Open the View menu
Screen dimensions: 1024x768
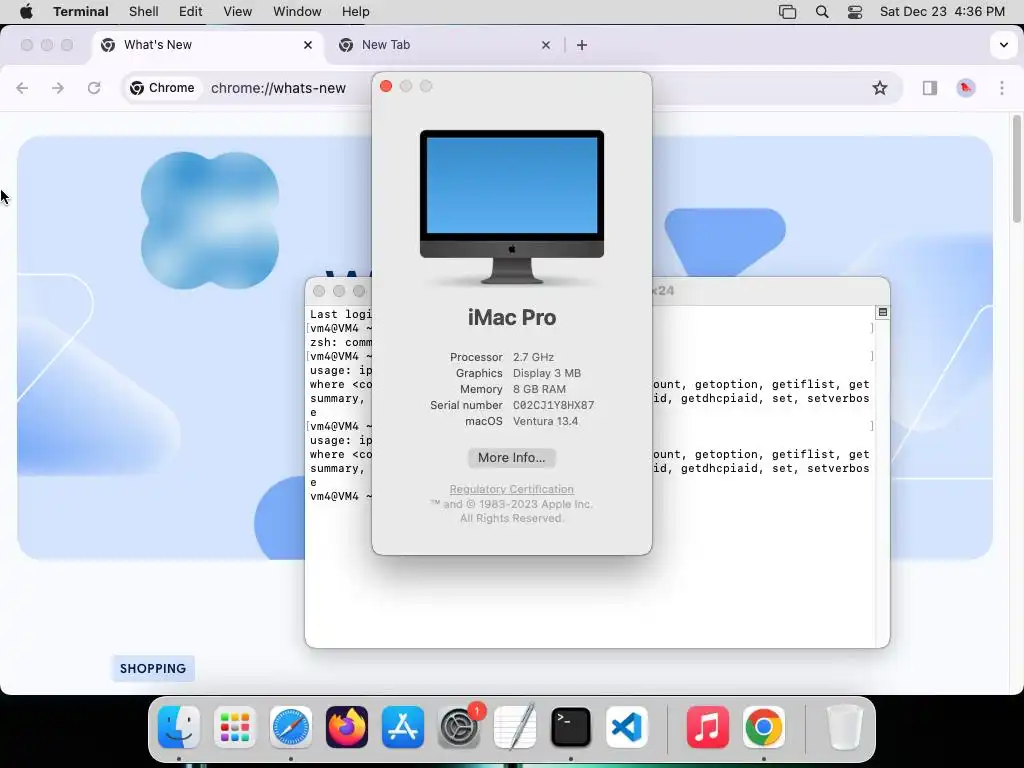(238, 12)
